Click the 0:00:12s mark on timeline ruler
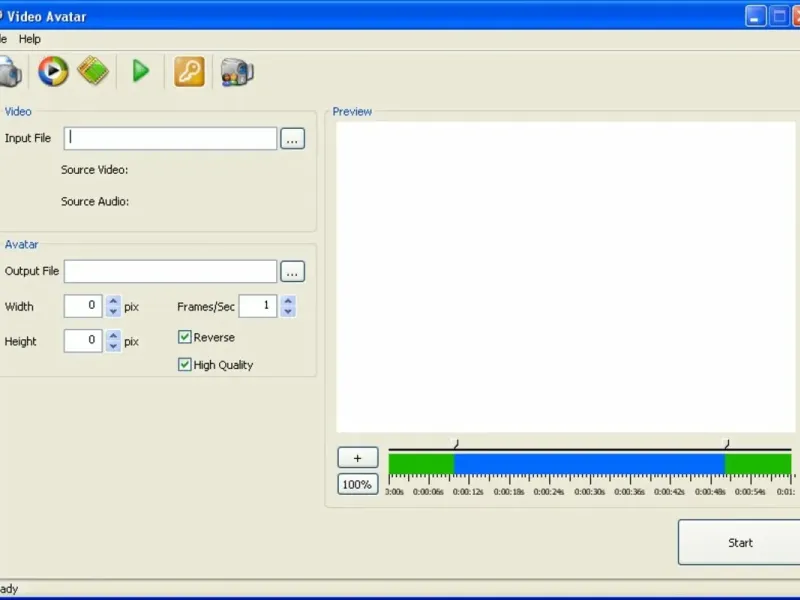800x600 pixels. click(x=468, y=492)
